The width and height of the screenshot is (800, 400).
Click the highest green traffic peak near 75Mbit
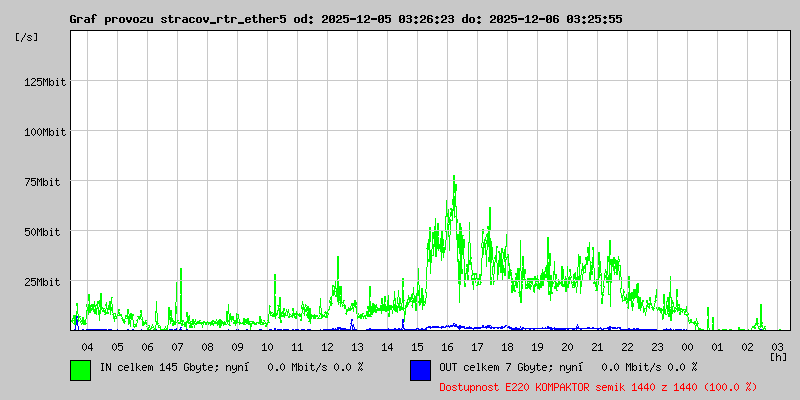tap(454, 179)
